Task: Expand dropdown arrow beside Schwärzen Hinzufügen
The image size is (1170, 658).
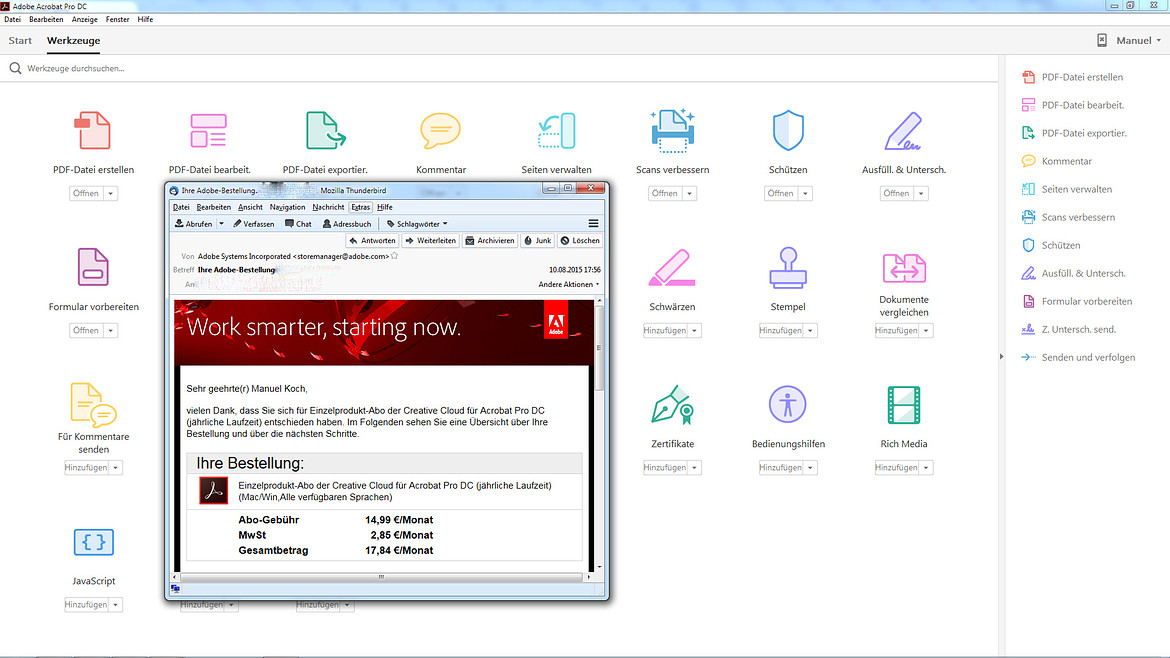Action: click(x=695, y=330)
